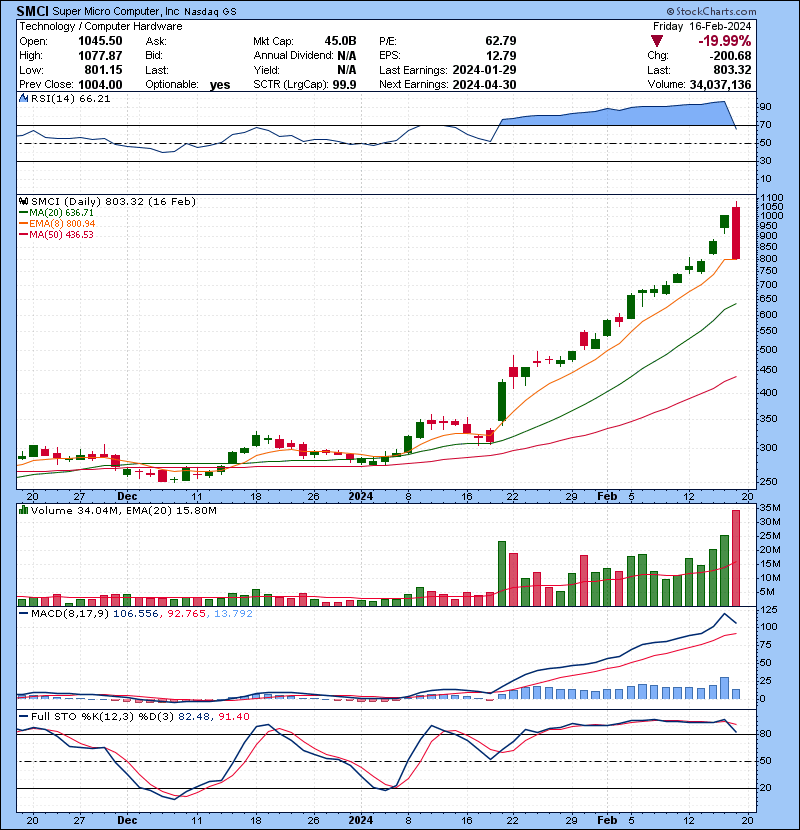
Task: Click the SCTR (LrgCap) value 99.9
Action: coord(344,85)
